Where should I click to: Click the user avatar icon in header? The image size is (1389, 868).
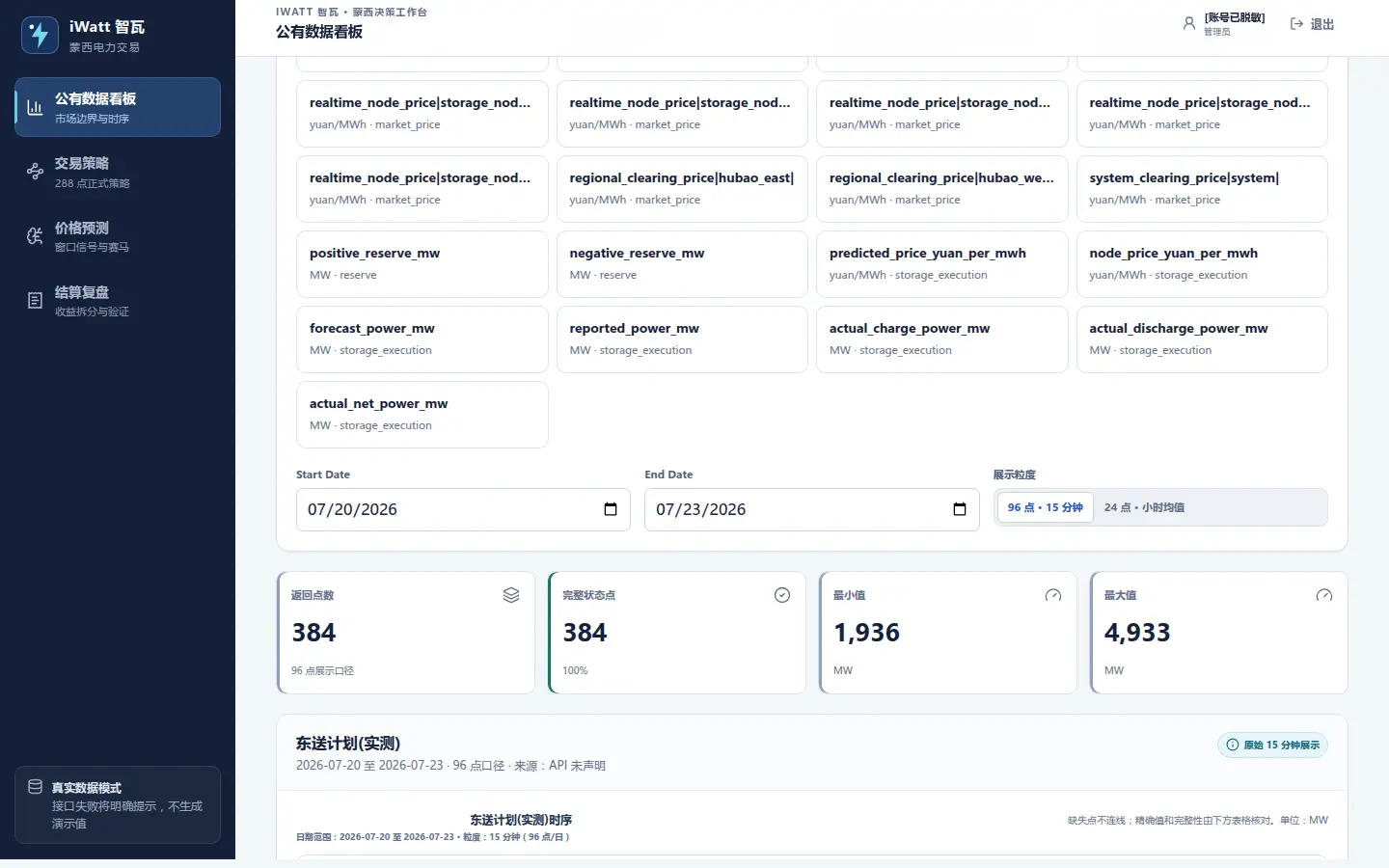[x=1189, y=23]
